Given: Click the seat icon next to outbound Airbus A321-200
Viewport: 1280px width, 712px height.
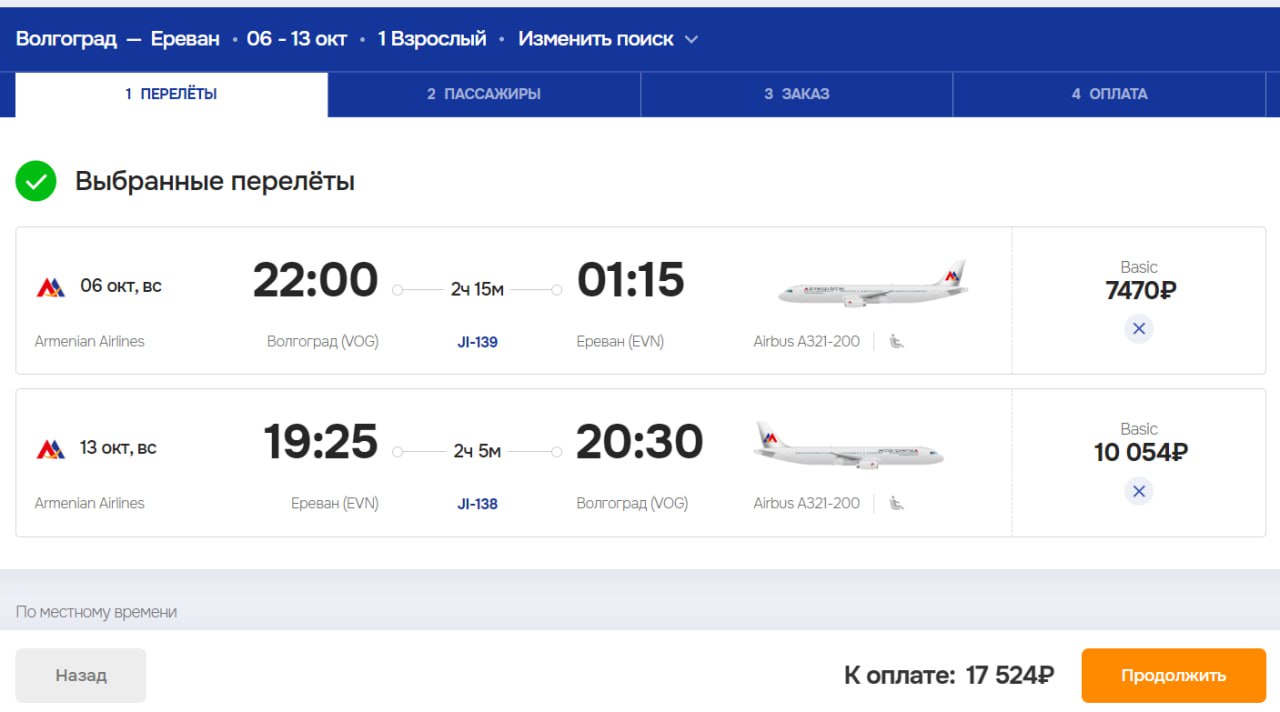Looking at the screenshot, I should [897, 342].
